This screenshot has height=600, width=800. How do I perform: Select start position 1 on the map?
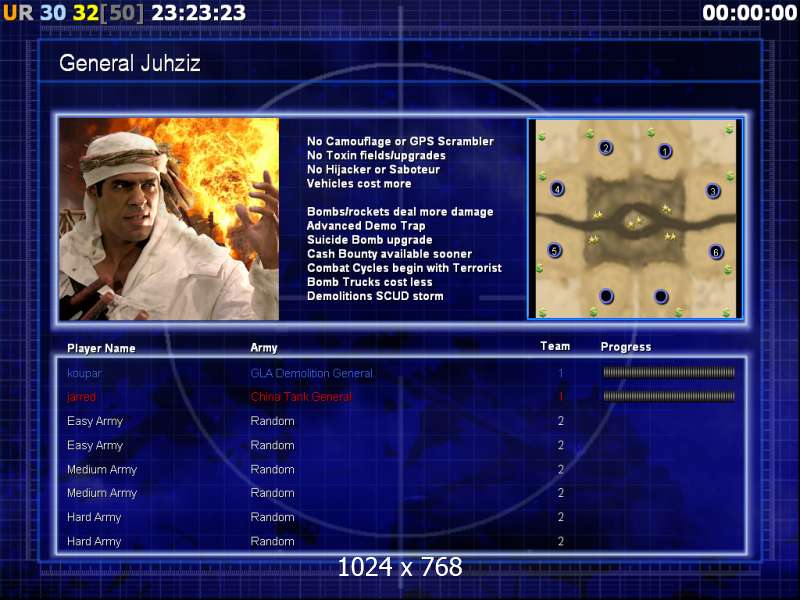coord(665,151)
